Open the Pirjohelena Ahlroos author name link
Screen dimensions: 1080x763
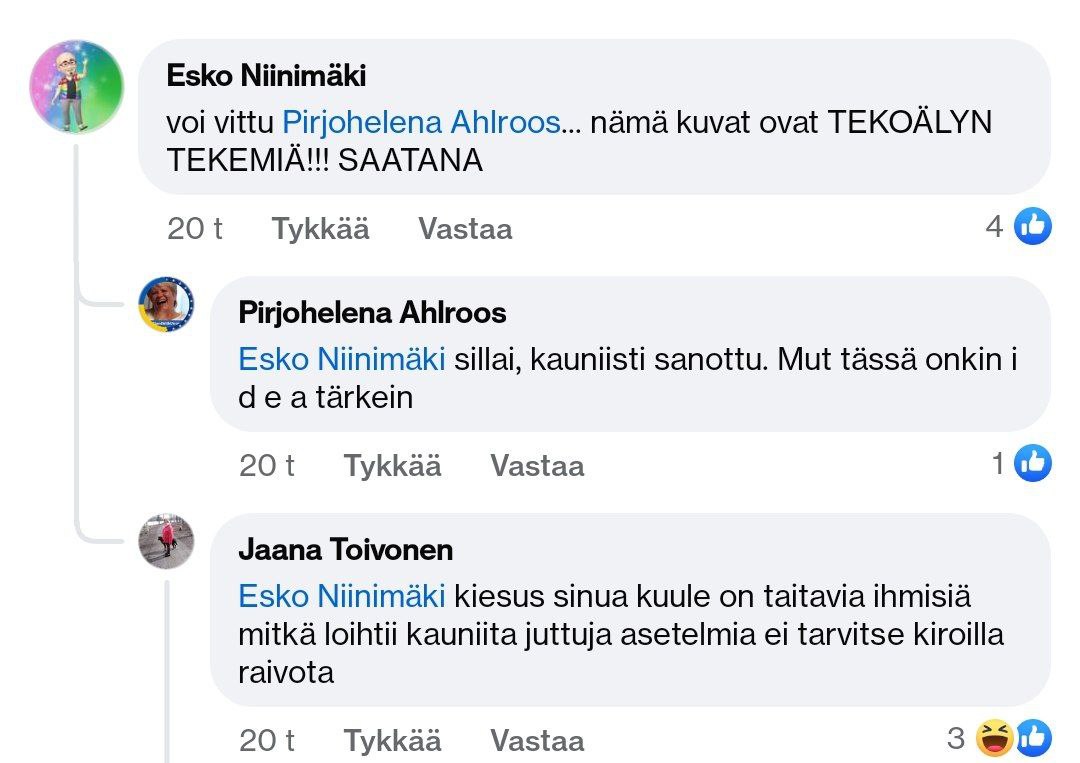point(372,313)
